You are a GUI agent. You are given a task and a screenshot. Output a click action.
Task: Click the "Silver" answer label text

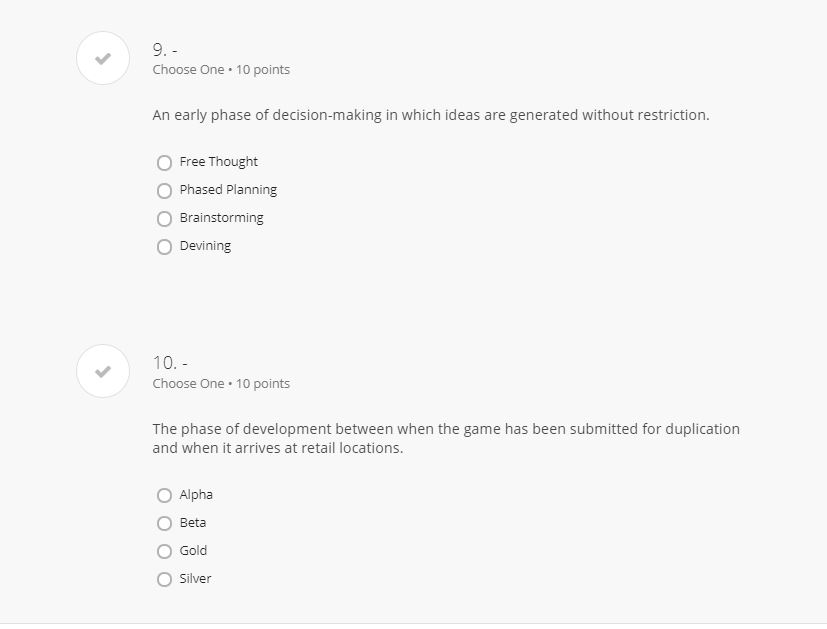196,579
